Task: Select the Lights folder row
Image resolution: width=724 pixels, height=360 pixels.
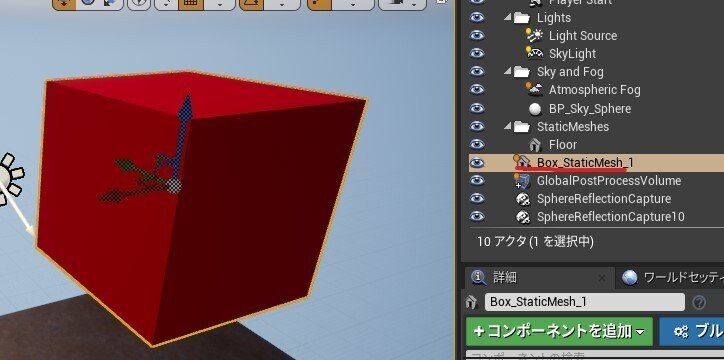Action: pyautogui.click(x=596, y=18)
